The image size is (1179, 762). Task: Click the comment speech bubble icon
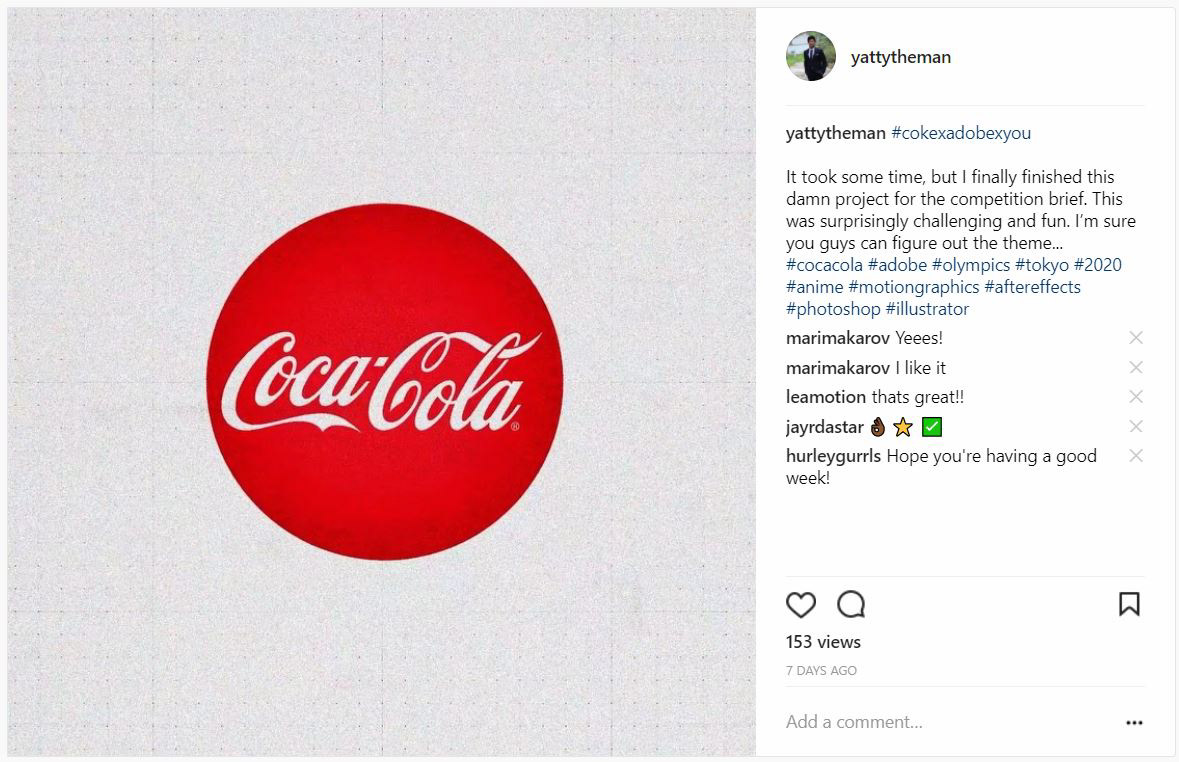pyautogui.click(x=851, y=605)
